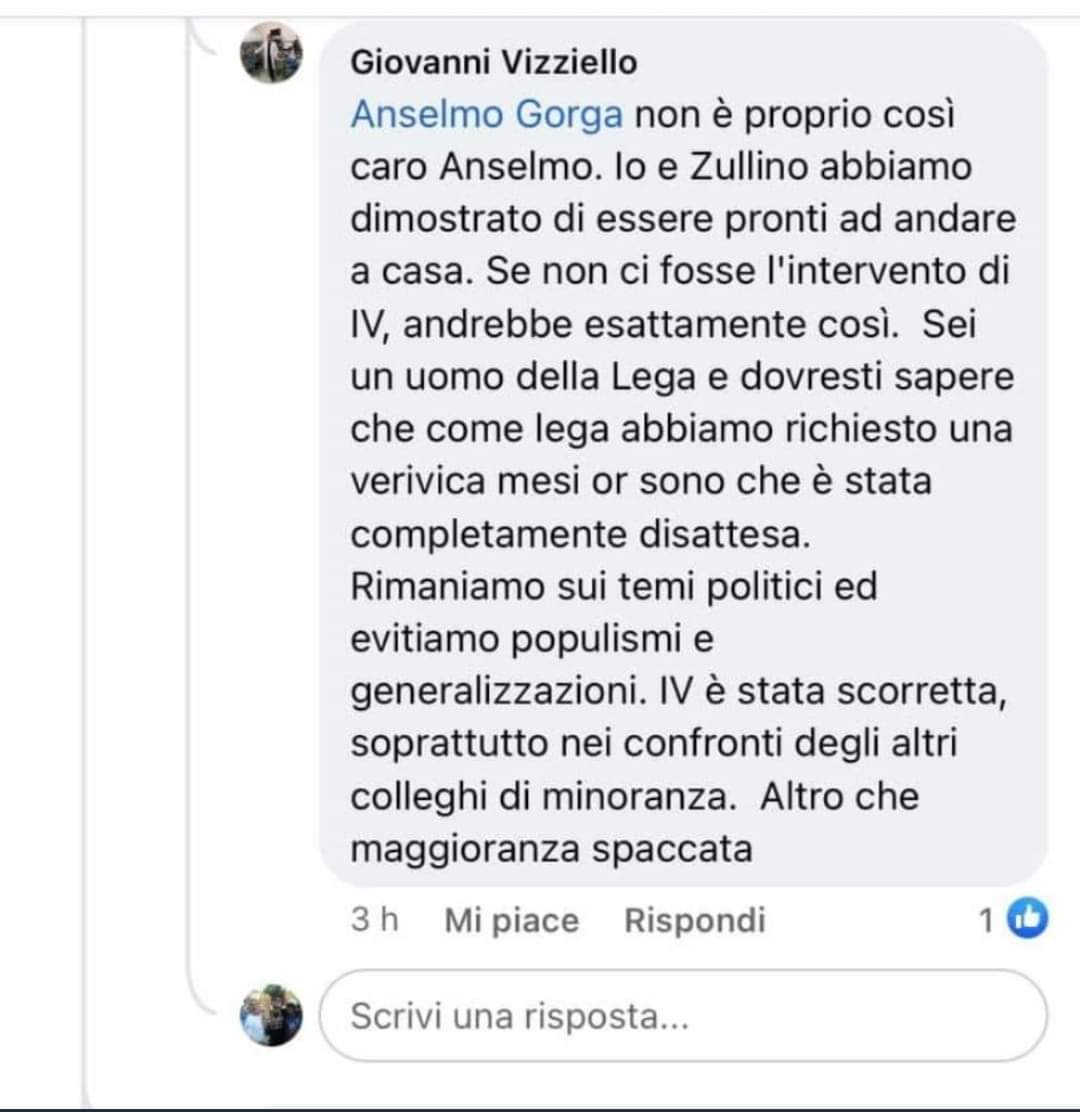View who reacted via the '1' count
The width and height of the screenshot is (1080, 1112).
[986, 921]
